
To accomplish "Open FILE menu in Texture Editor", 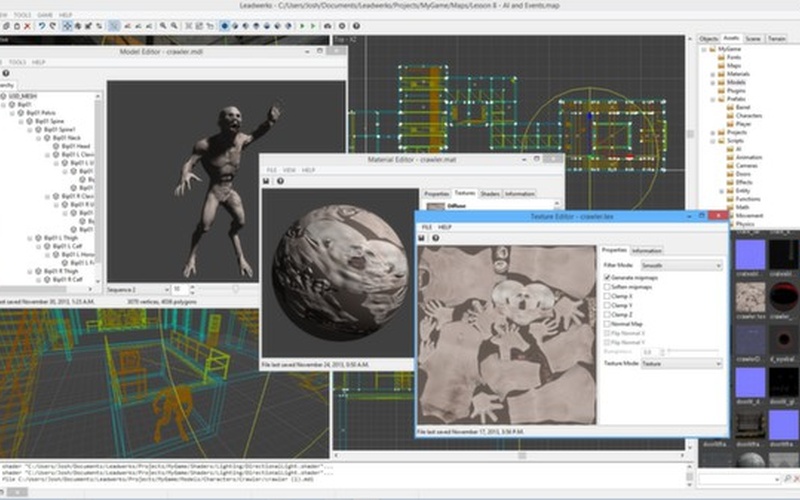I will pyautogui.click(x=426, y=228).
